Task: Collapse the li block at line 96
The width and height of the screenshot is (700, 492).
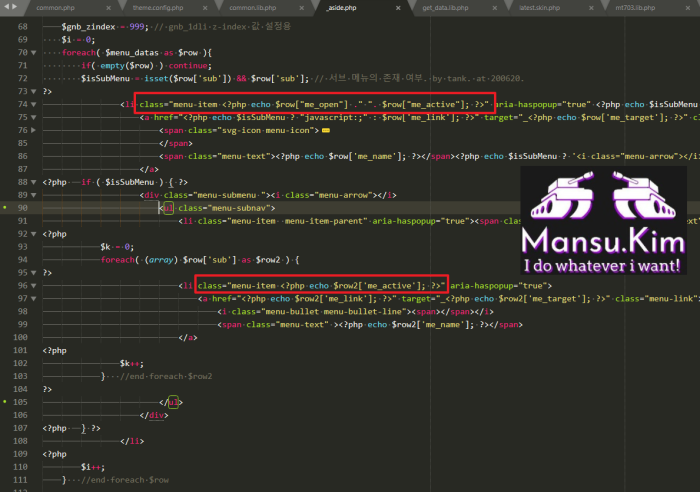Action: point(34,285)
